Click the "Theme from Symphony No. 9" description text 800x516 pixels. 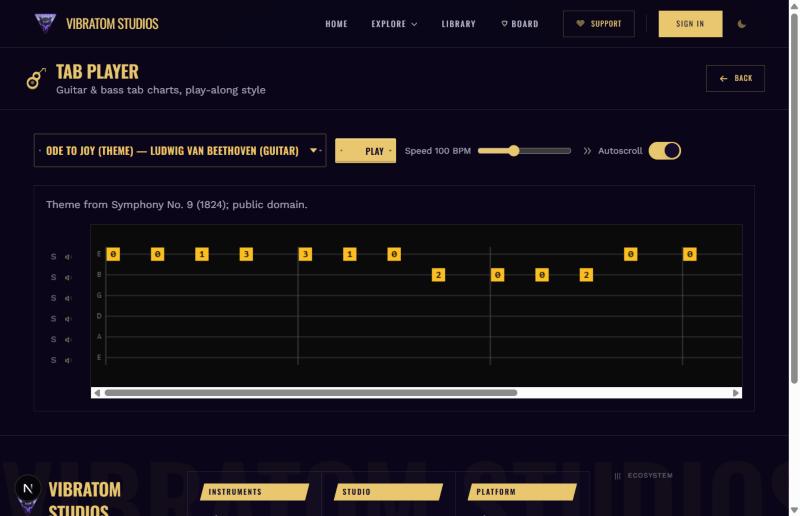click(x=177, y=205)
